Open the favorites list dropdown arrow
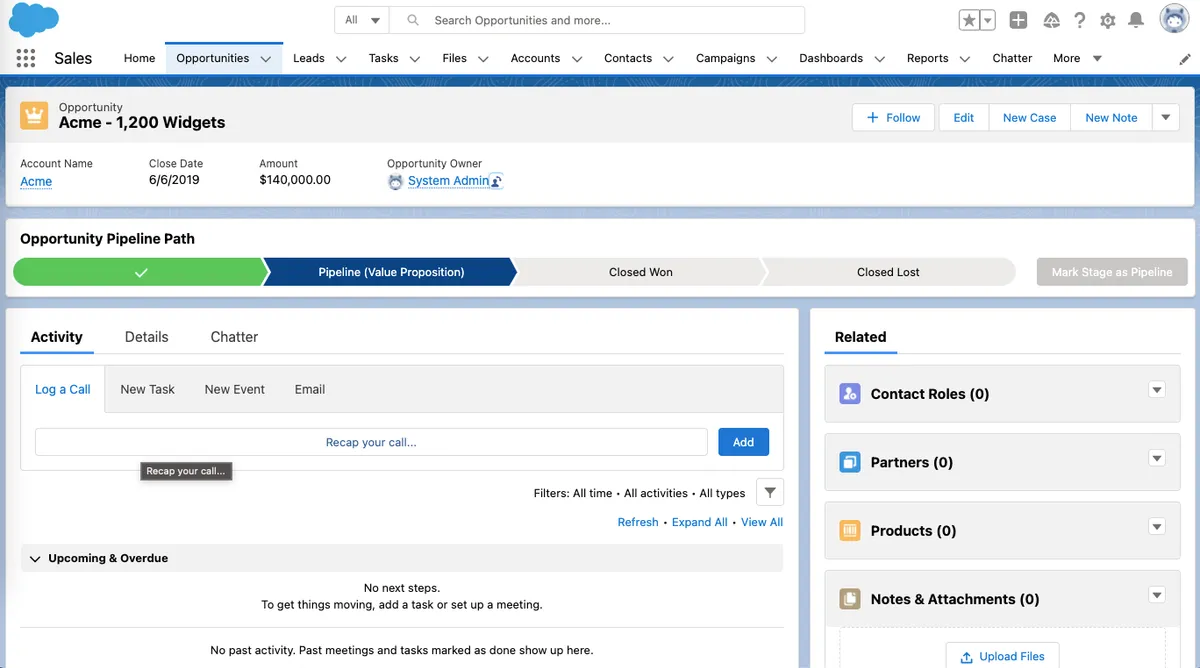The image size is (1200, 668). coord(988,20)
